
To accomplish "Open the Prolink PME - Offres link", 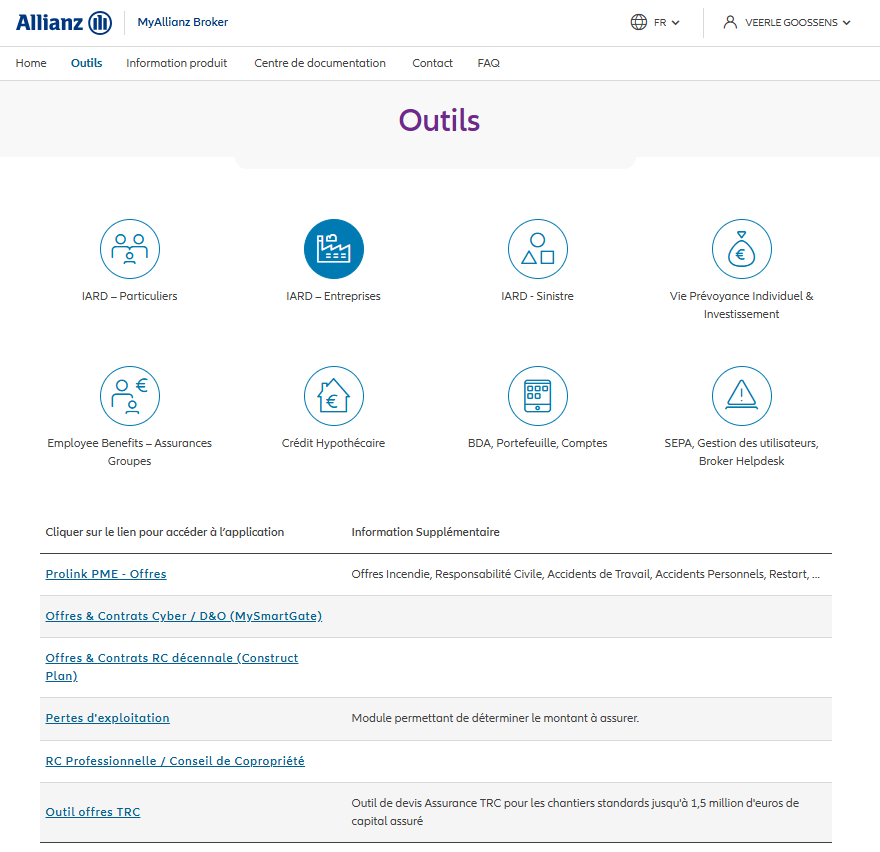I will click(x=106, y=574).
